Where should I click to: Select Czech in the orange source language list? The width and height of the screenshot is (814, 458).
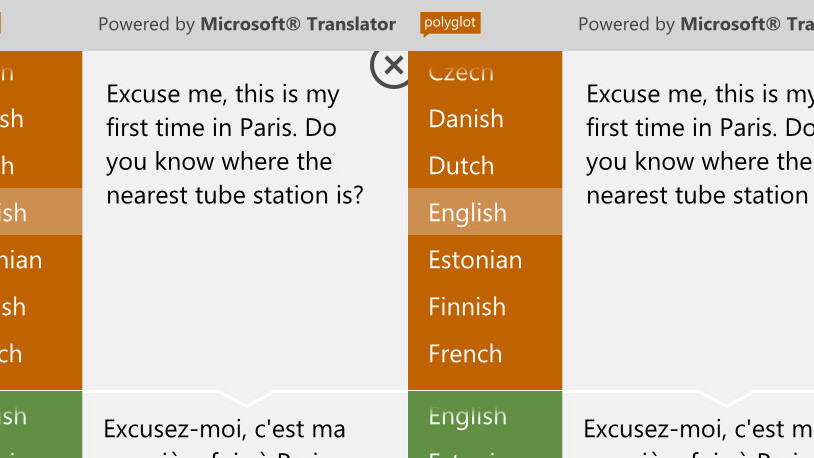tap(461, 72)
